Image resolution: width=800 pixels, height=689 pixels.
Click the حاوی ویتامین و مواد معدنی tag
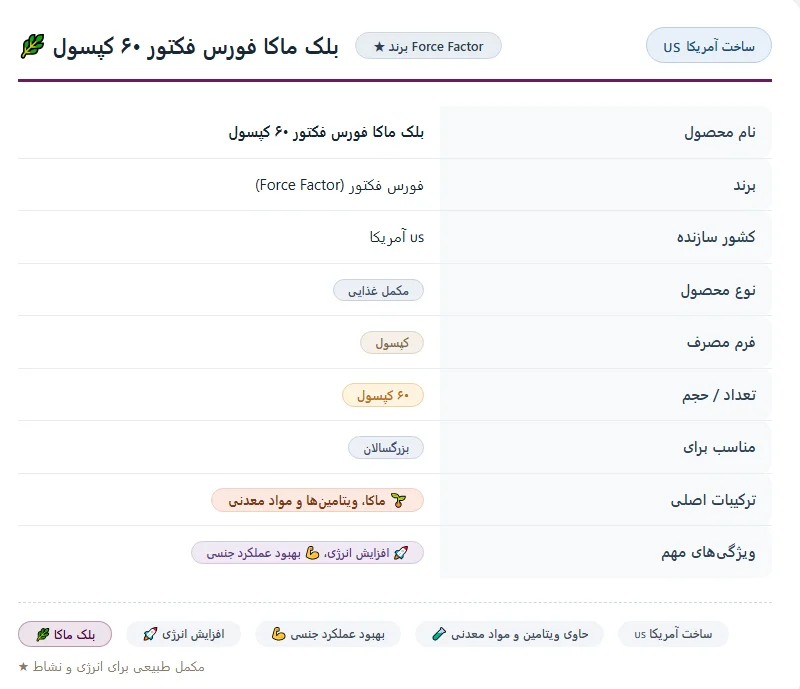(x=510, y=634)
